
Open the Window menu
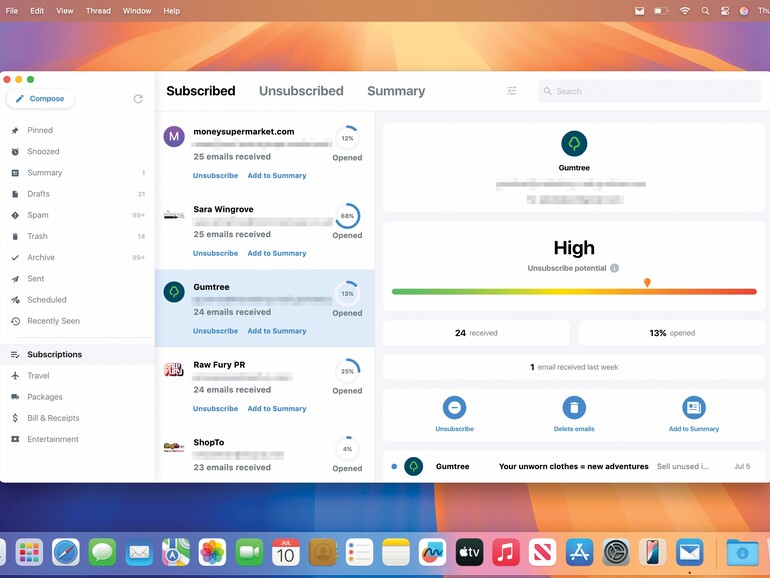click(x=137, y=11)
